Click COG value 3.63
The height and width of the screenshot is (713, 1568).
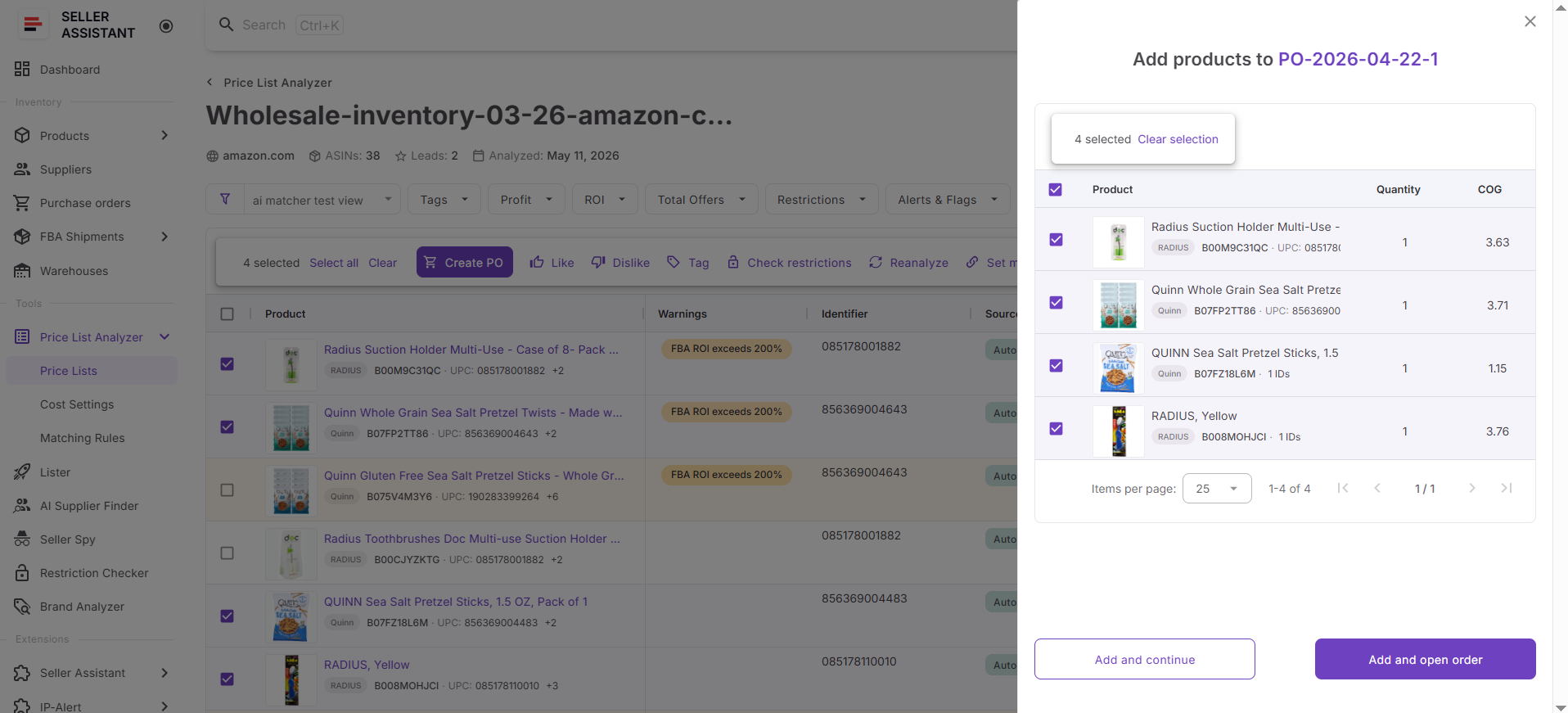click(x=1498, y=242)
